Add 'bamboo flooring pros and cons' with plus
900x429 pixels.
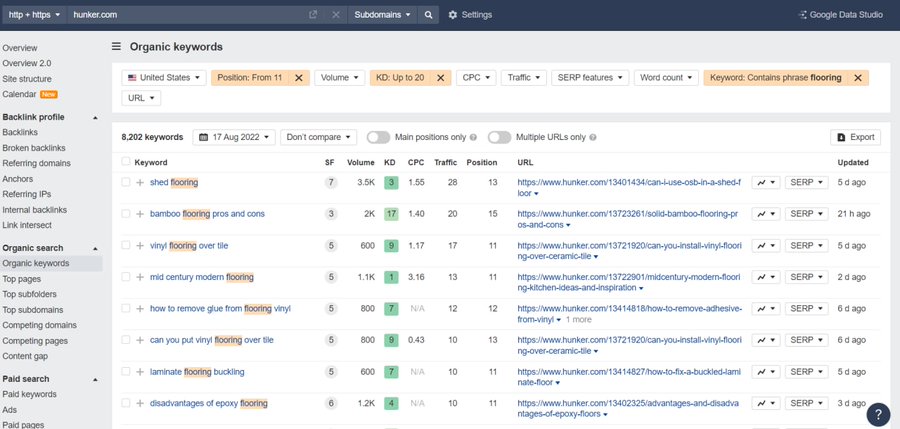[139, 214]
